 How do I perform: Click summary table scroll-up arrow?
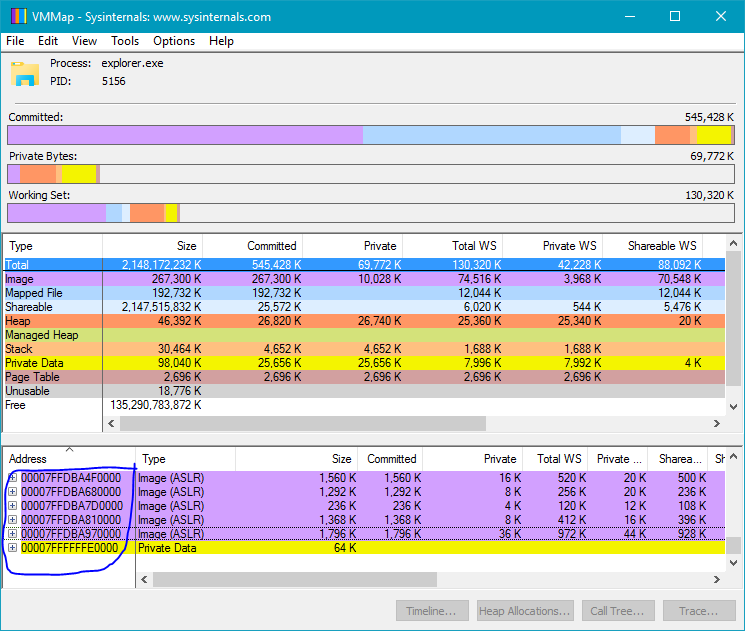point(733,243)
